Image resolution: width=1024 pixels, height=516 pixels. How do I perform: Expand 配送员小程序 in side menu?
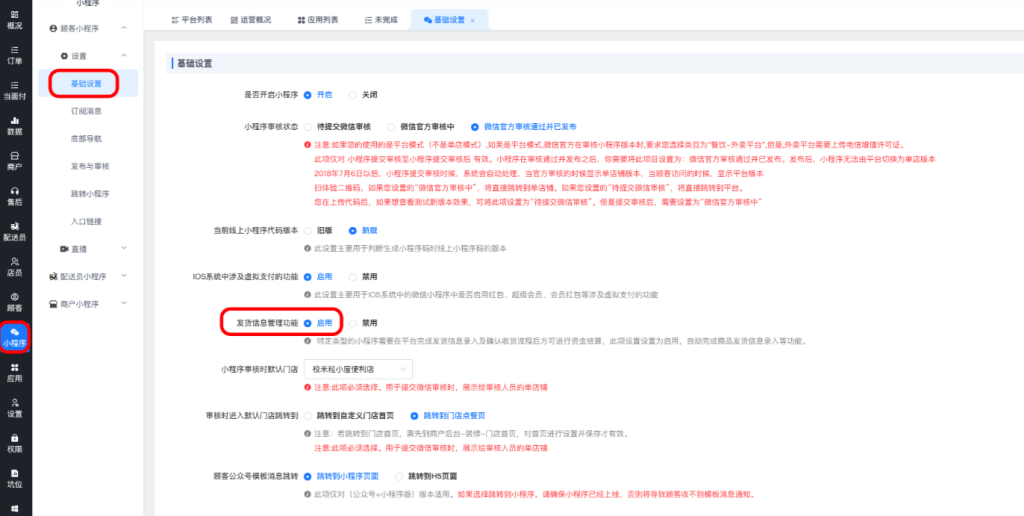click(x=90, y=275)
